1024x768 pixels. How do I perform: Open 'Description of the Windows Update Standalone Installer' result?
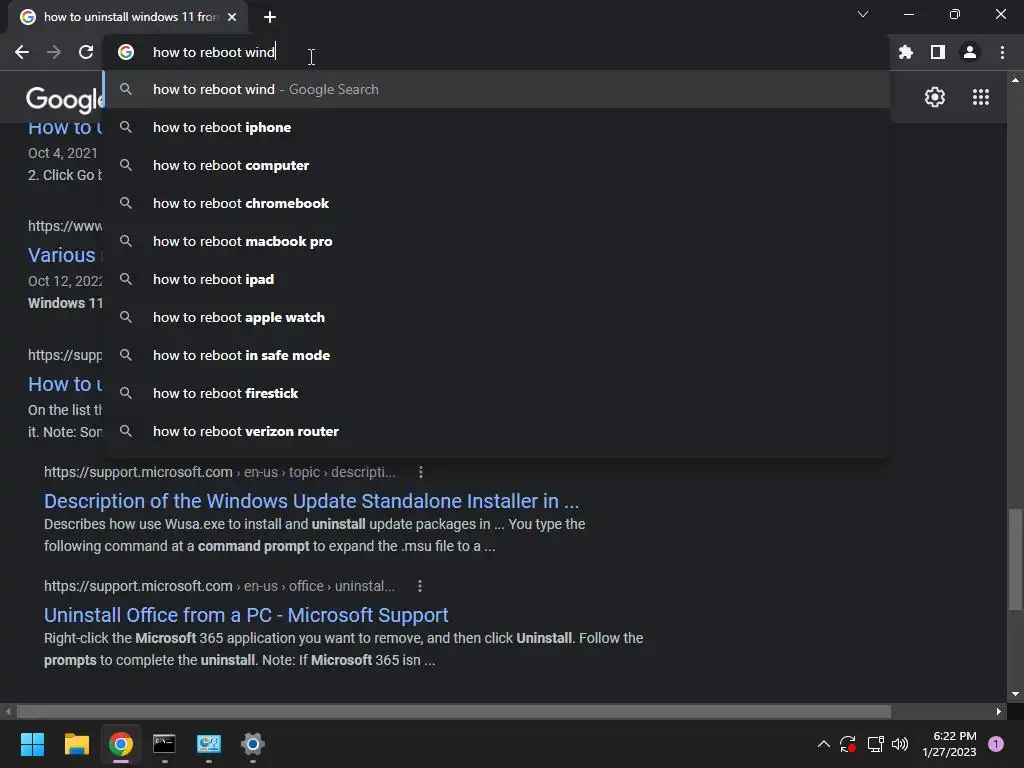pos(312,501)
